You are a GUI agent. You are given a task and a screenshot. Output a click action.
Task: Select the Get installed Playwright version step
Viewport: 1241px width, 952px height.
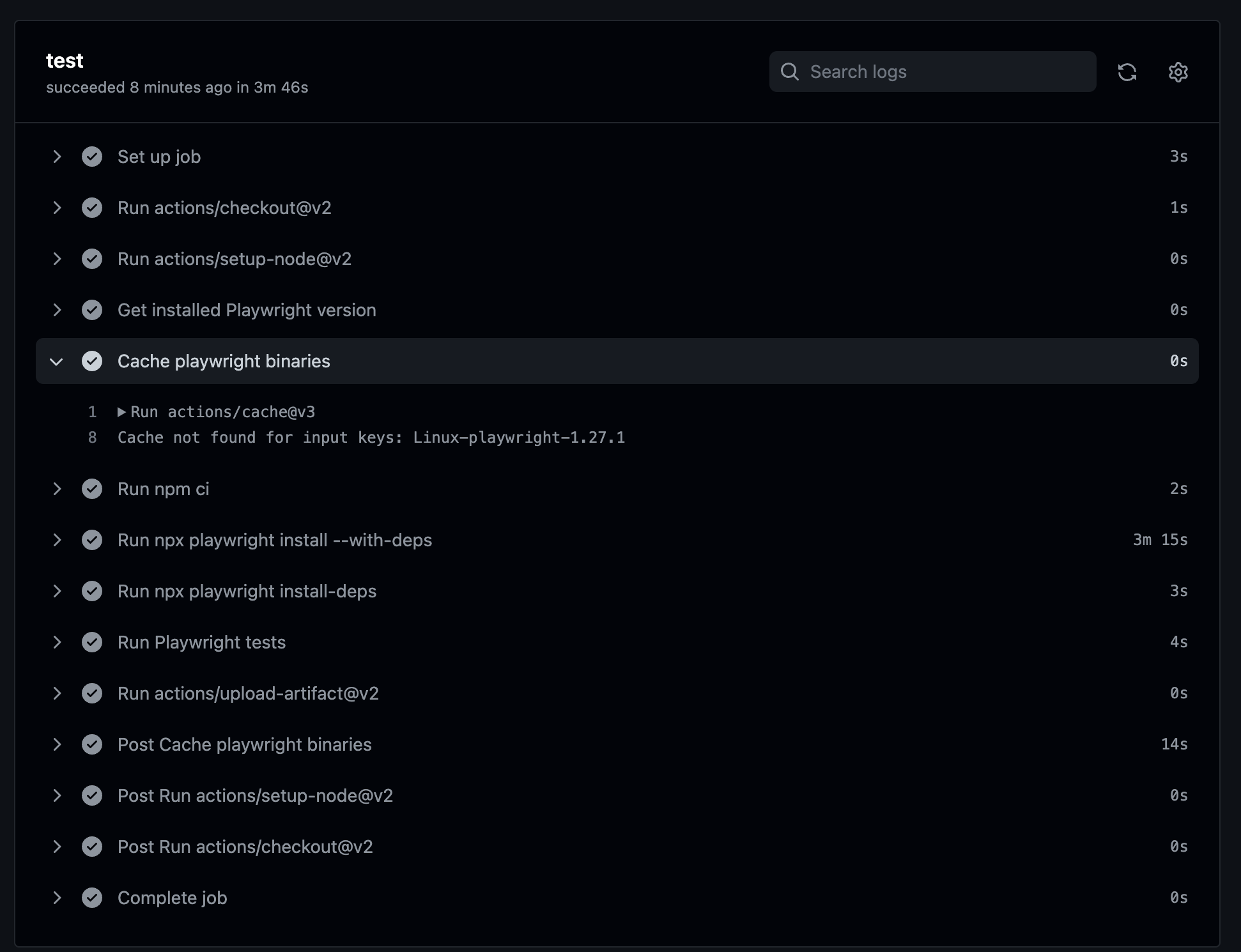(247, 310)
